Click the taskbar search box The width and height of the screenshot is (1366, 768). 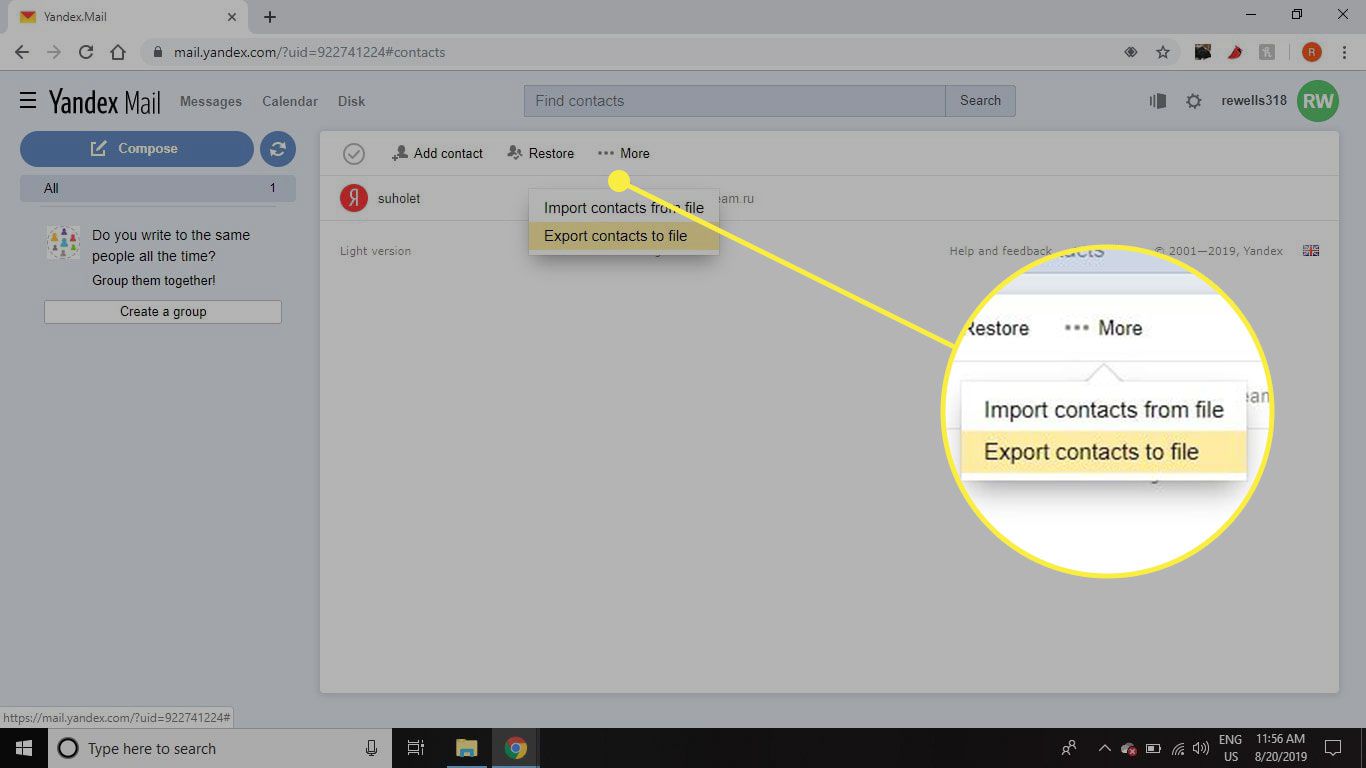click(x=220, y=748)
